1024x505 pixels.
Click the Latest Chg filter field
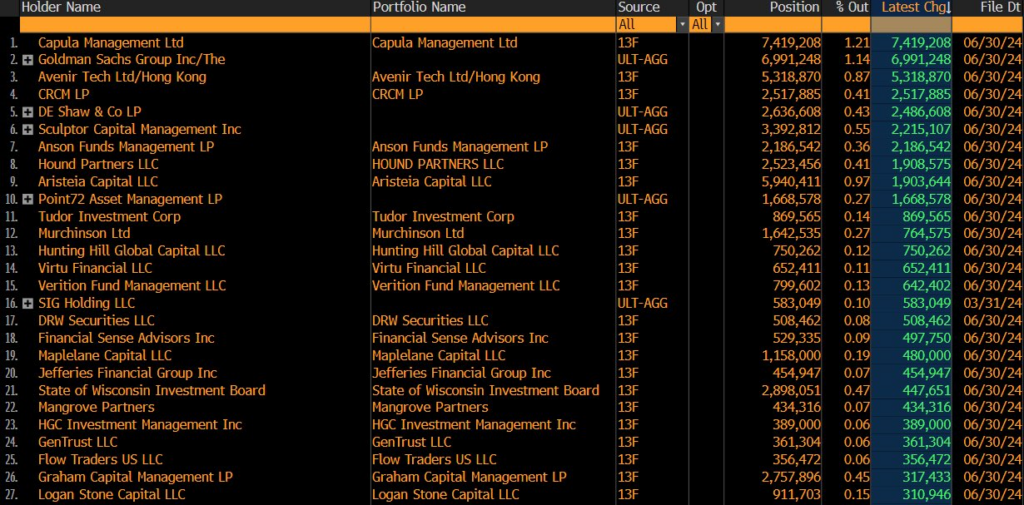pos(911,25)
